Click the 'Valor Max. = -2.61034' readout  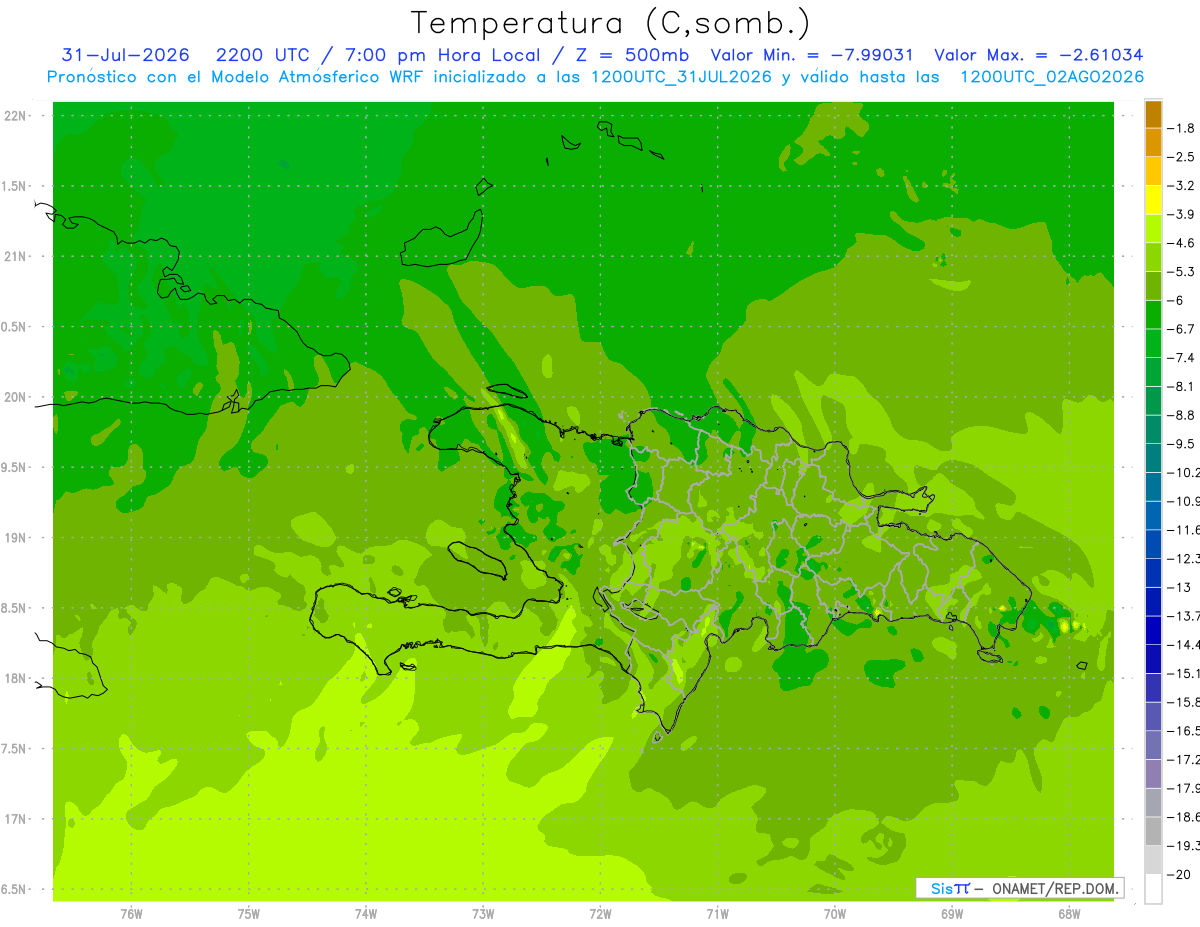click(x=1038, y=56)
